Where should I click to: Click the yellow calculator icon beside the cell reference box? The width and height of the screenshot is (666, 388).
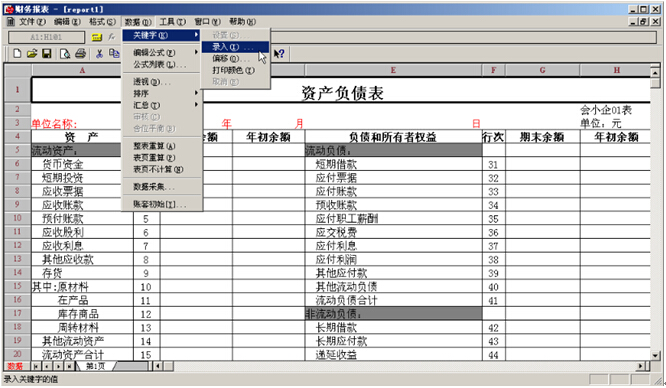pyautogui.click(x=97, y=37)
